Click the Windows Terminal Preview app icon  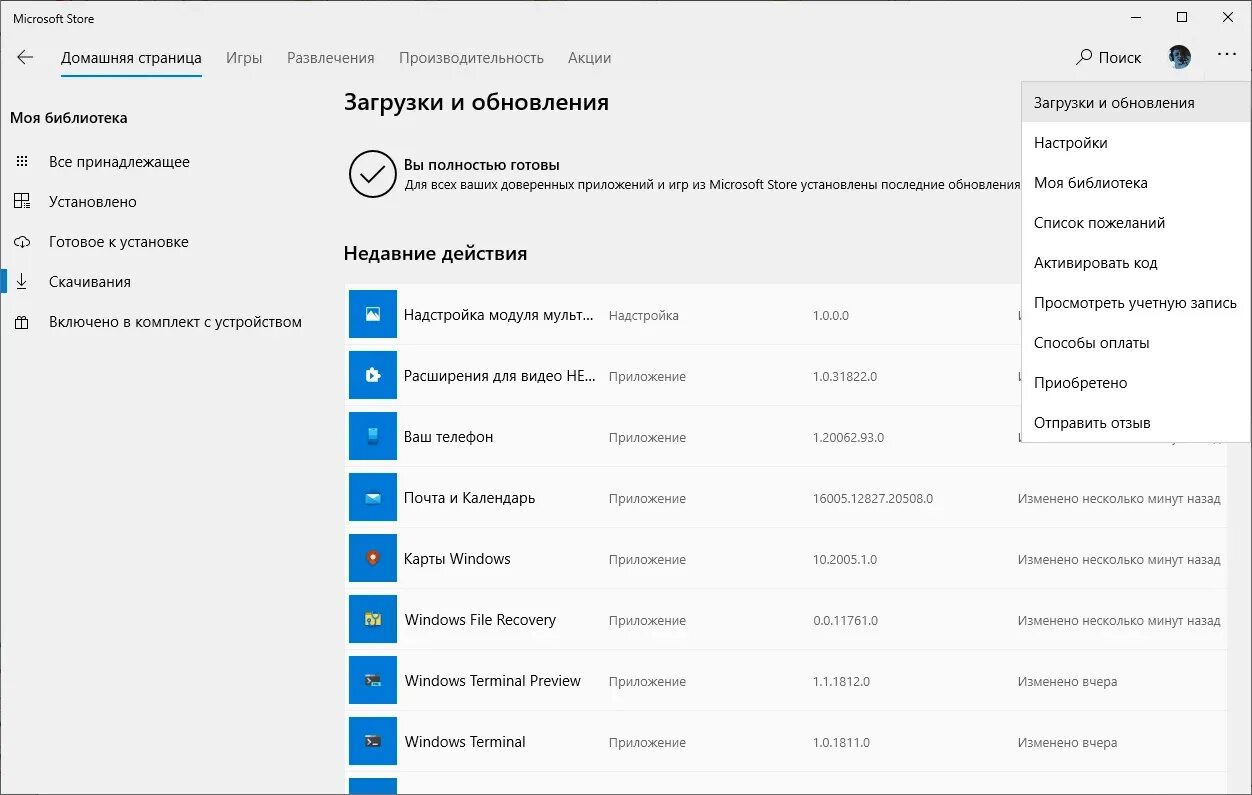[x=373, y=681]
